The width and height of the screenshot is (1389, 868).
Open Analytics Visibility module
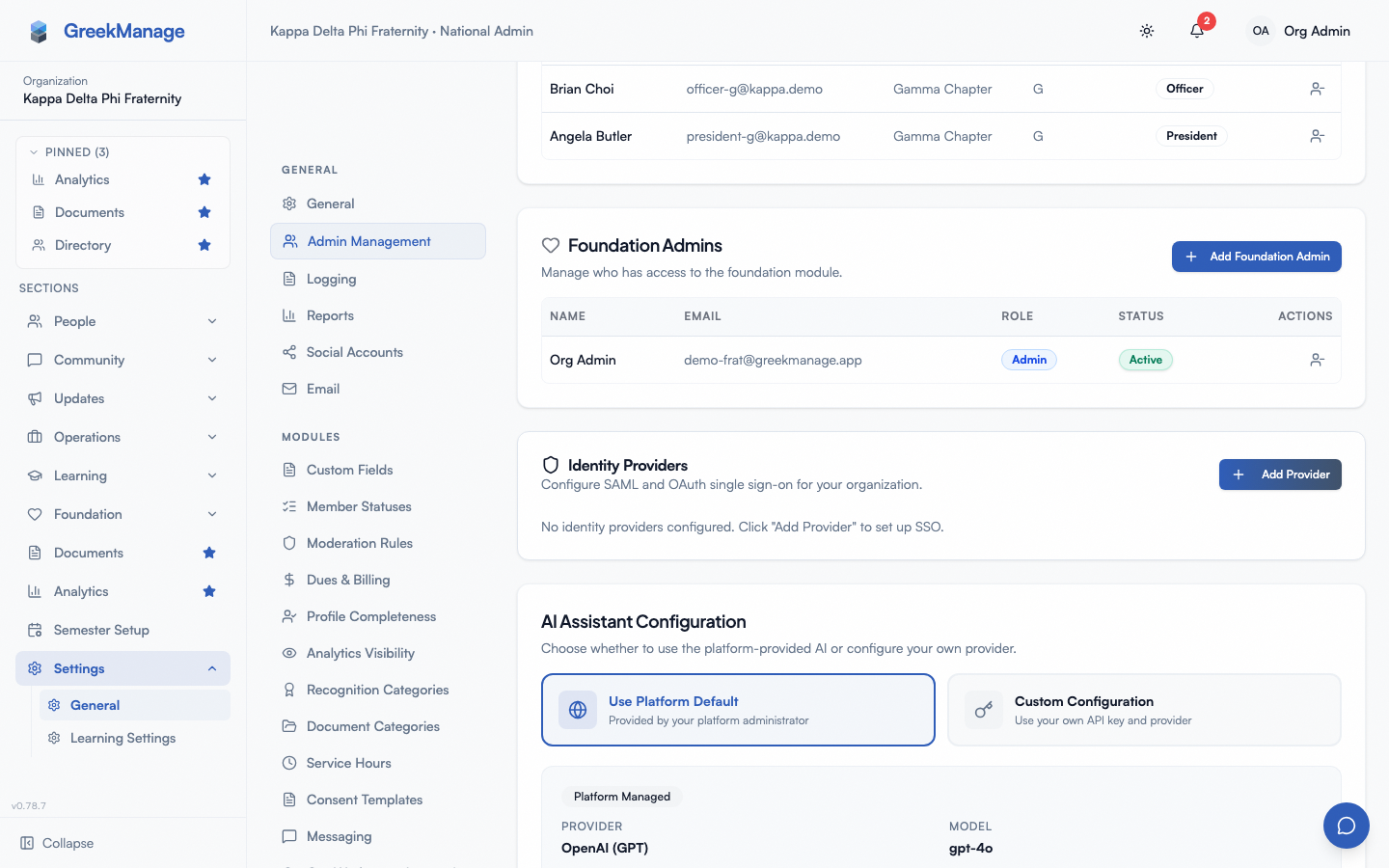pos(378,653)
